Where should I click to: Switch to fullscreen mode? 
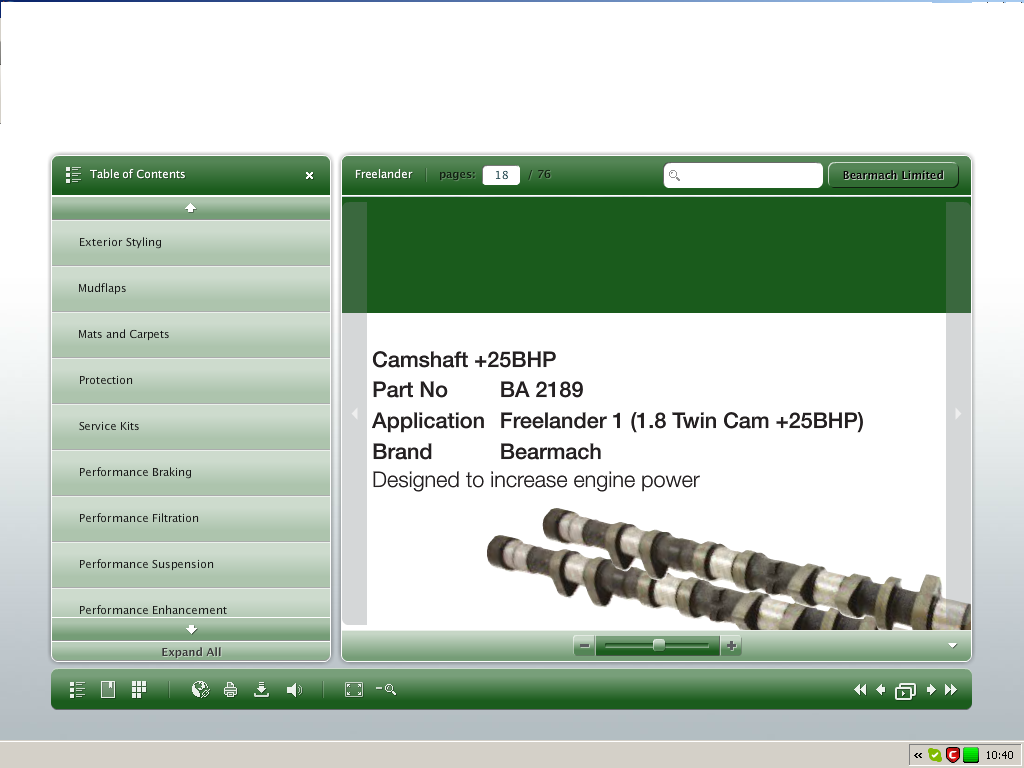coord(354,690)
